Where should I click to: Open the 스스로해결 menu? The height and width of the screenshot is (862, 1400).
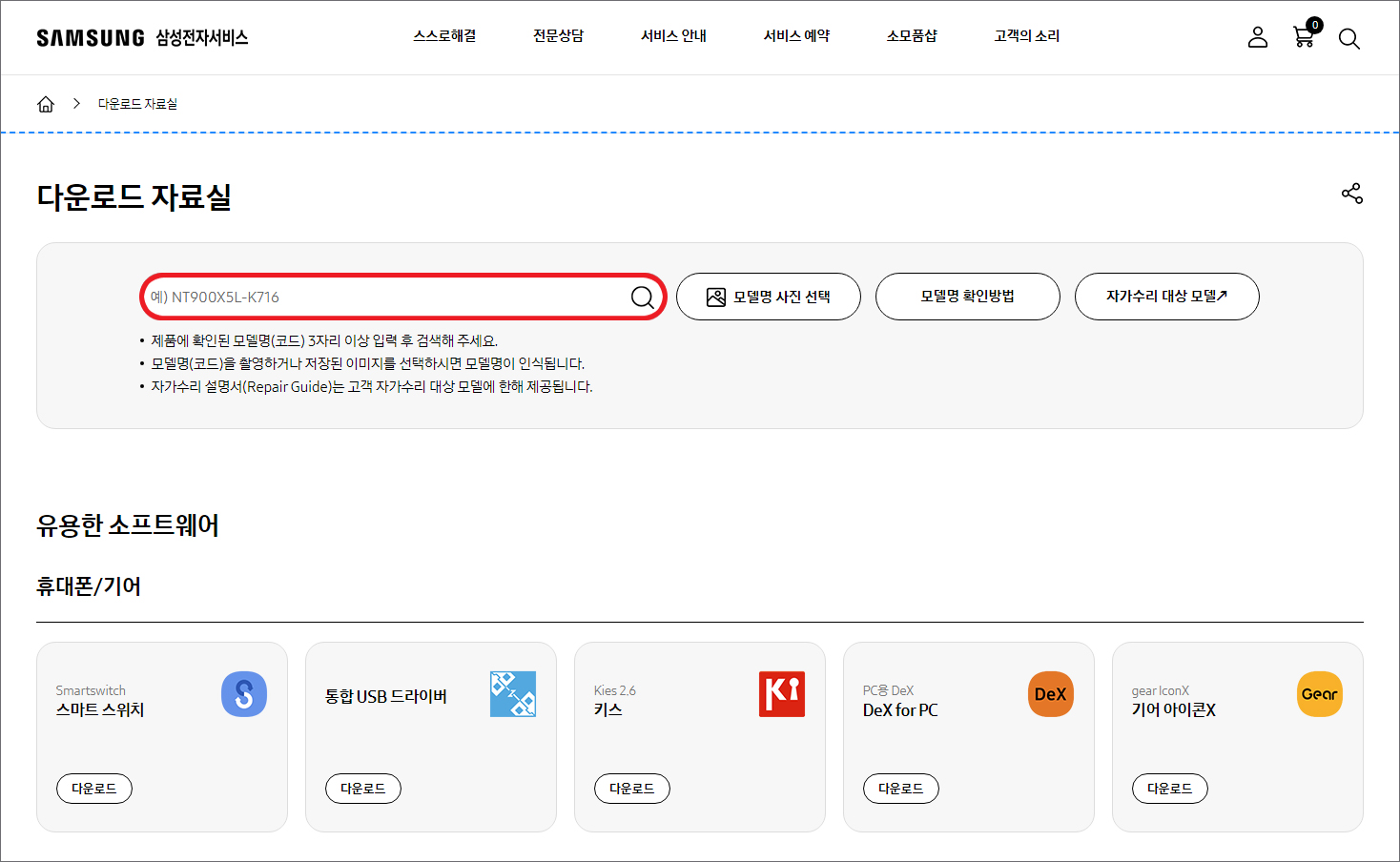(444, 36)
